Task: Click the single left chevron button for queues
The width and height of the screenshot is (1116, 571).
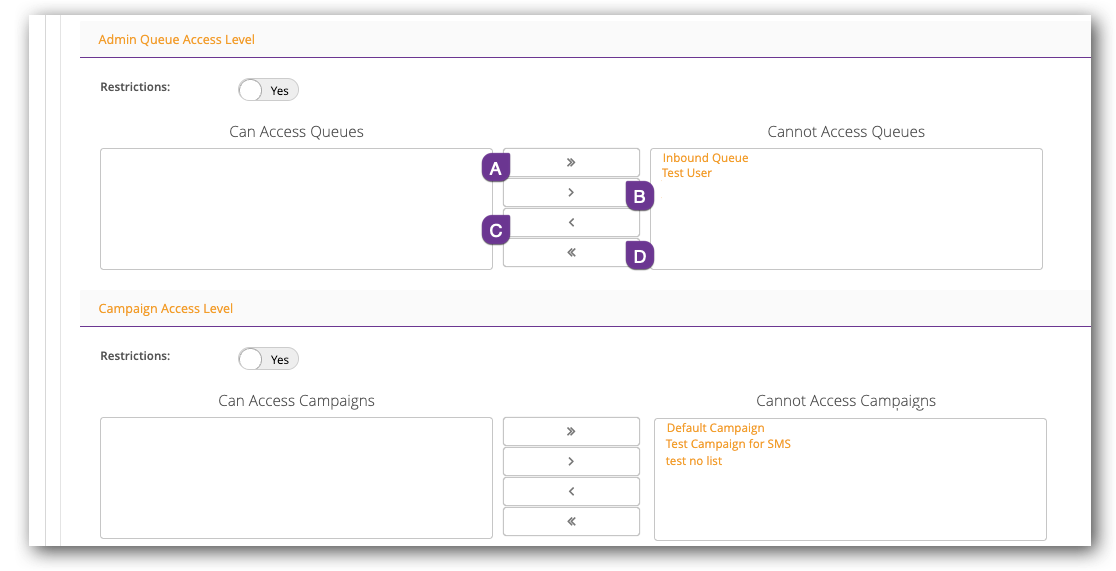Action: [x=571, y=222]
